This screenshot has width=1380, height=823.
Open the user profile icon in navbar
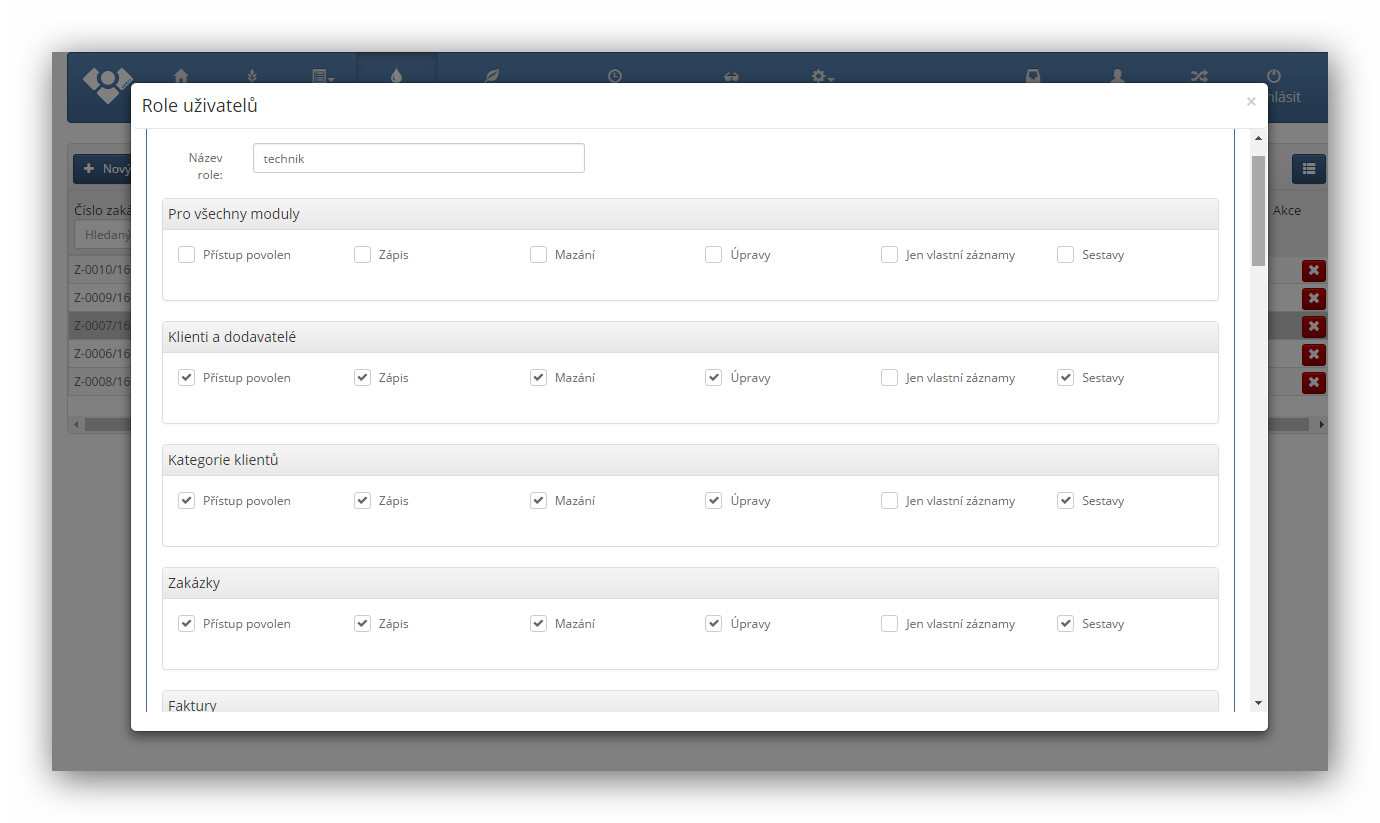1117,76
